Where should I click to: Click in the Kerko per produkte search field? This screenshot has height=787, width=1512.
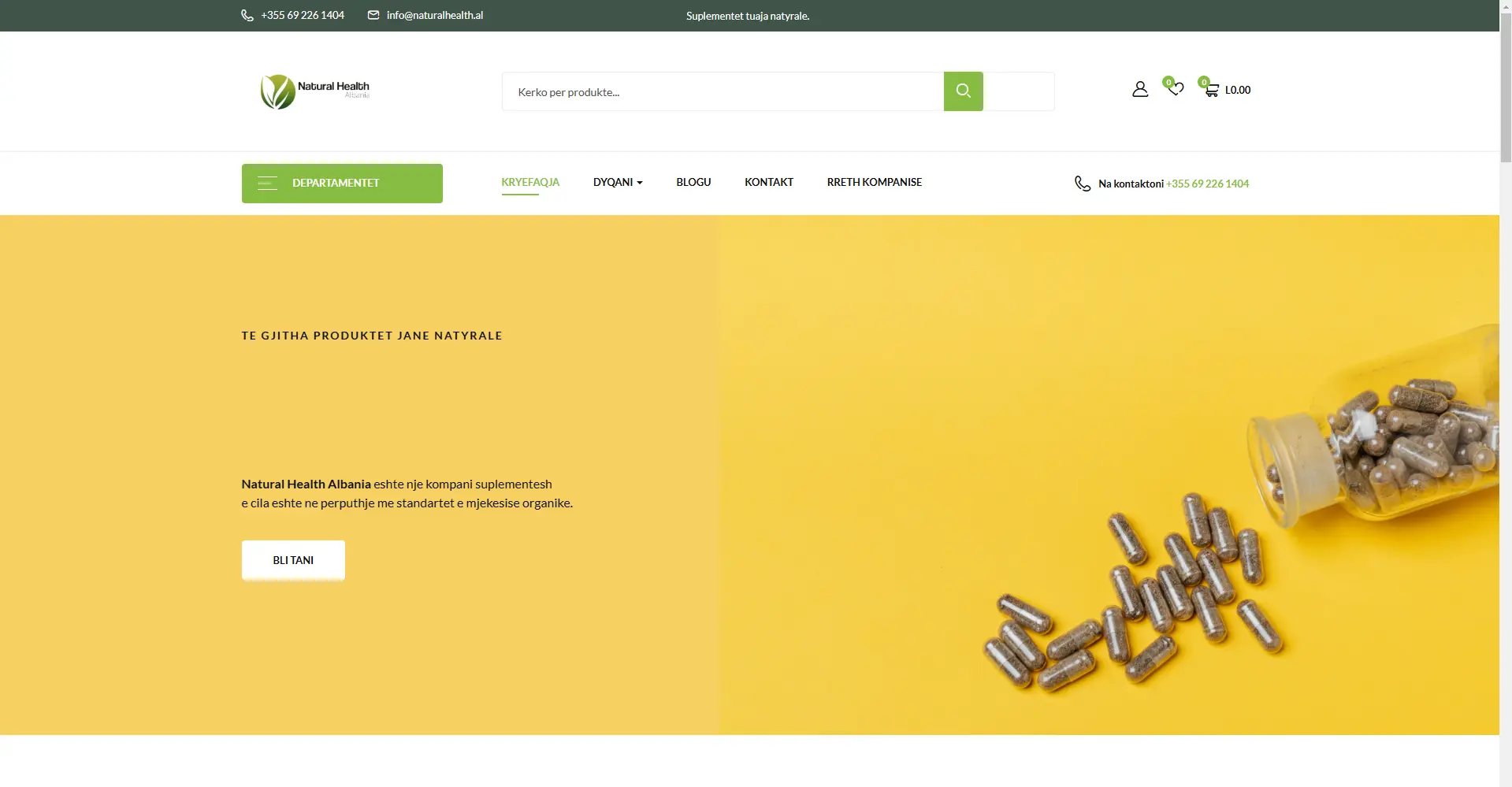pos(723,91)
